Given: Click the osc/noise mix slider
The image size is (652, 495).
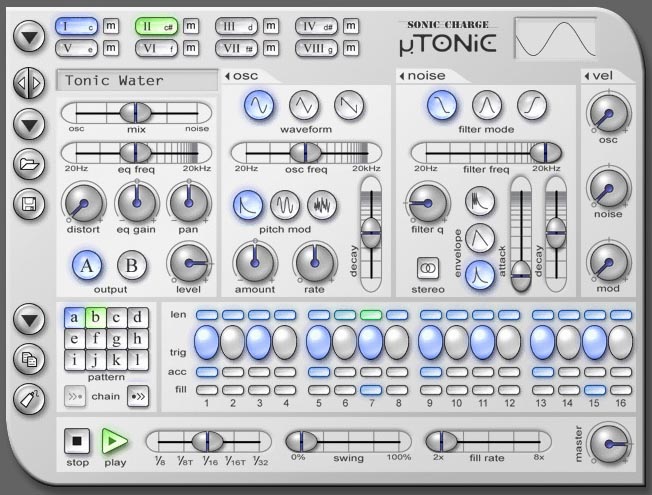Looking at the screenshot, I should 136,113.
